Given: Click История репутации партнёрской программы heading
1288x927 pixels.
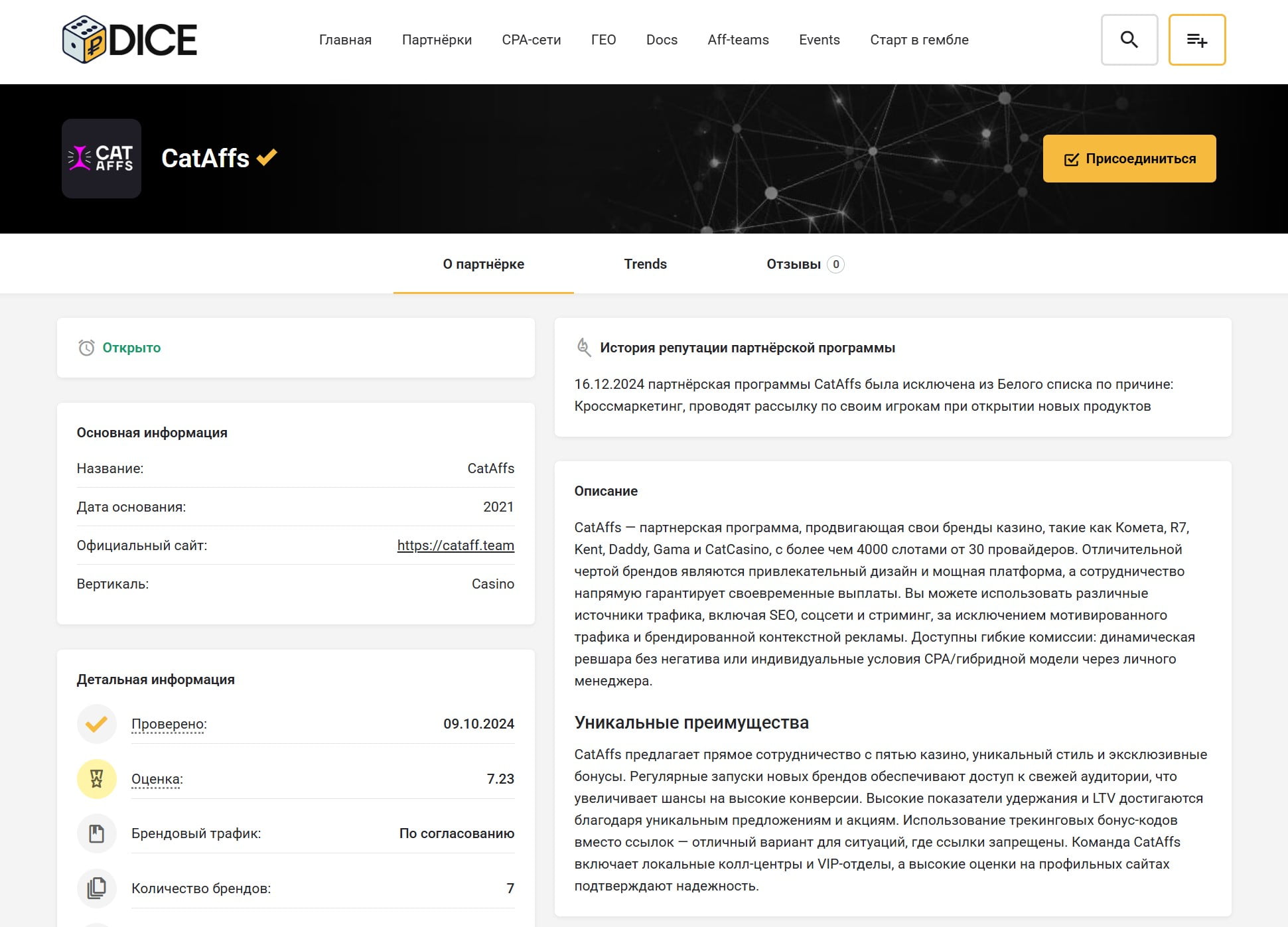Looking at the screenshot, I should 748,348.
